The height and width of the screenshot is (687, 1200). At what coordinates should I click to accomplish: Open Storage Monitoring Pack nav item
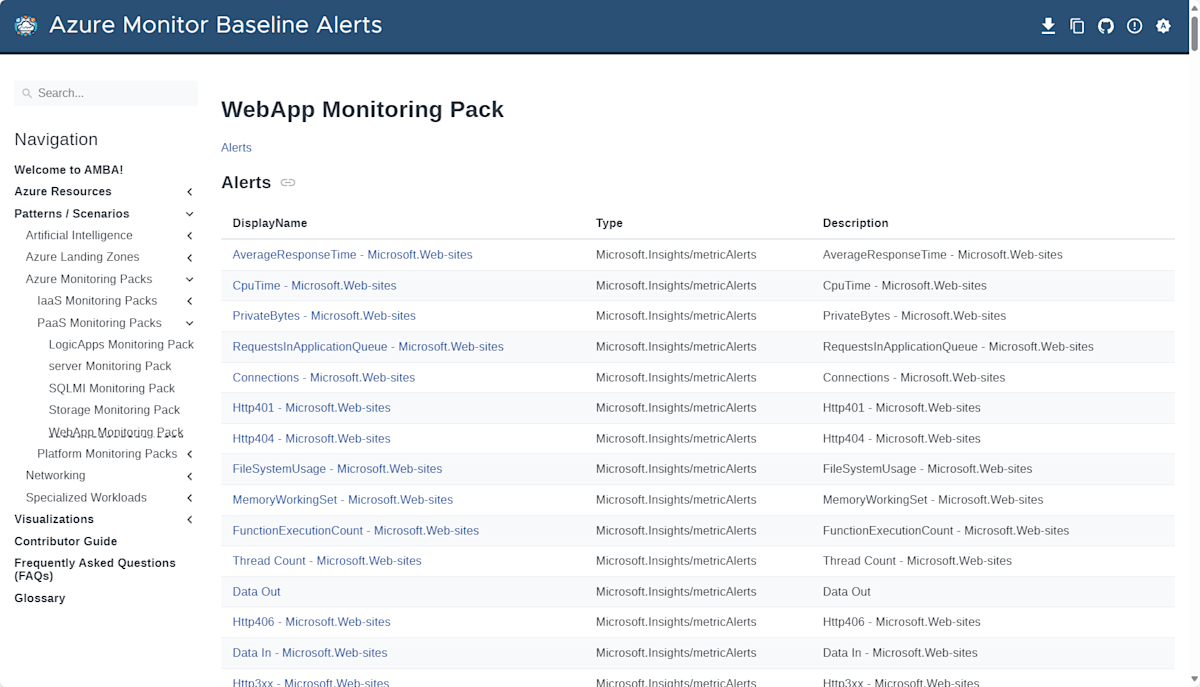(x=114, y=410)
